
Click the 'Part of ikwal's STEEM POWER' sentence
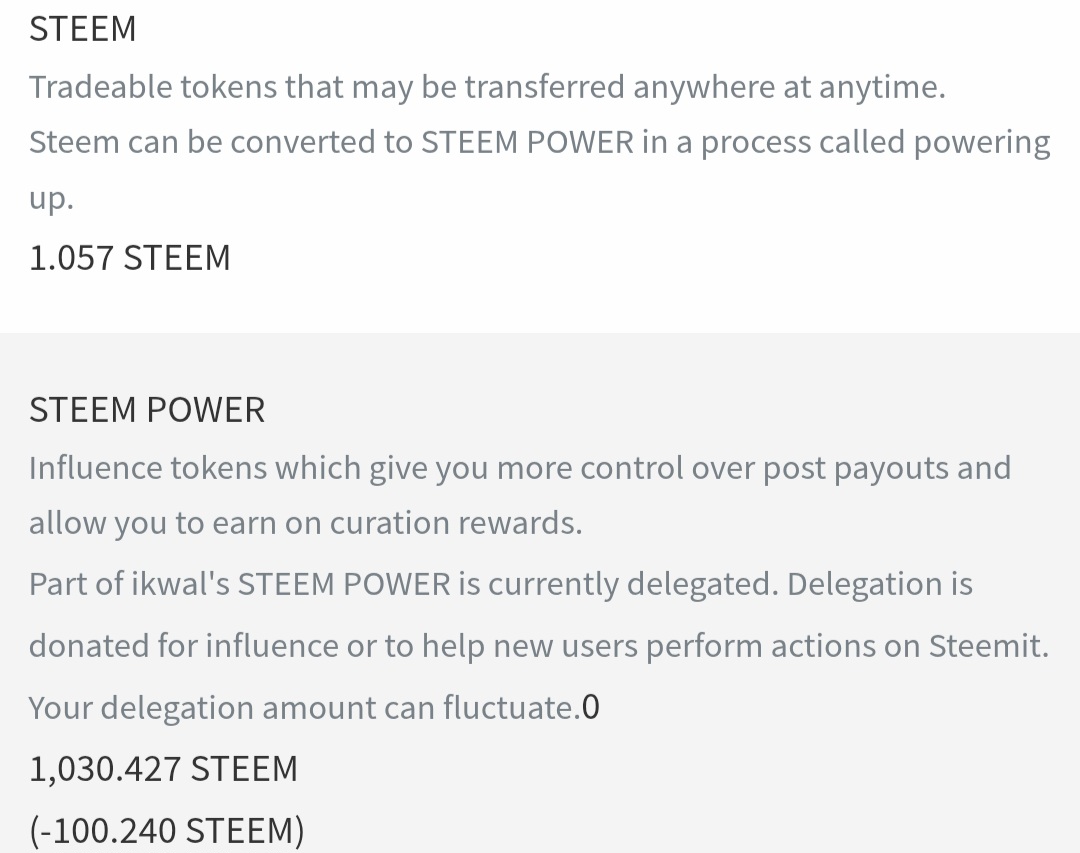pyautogui.click(x=501, y=584)
